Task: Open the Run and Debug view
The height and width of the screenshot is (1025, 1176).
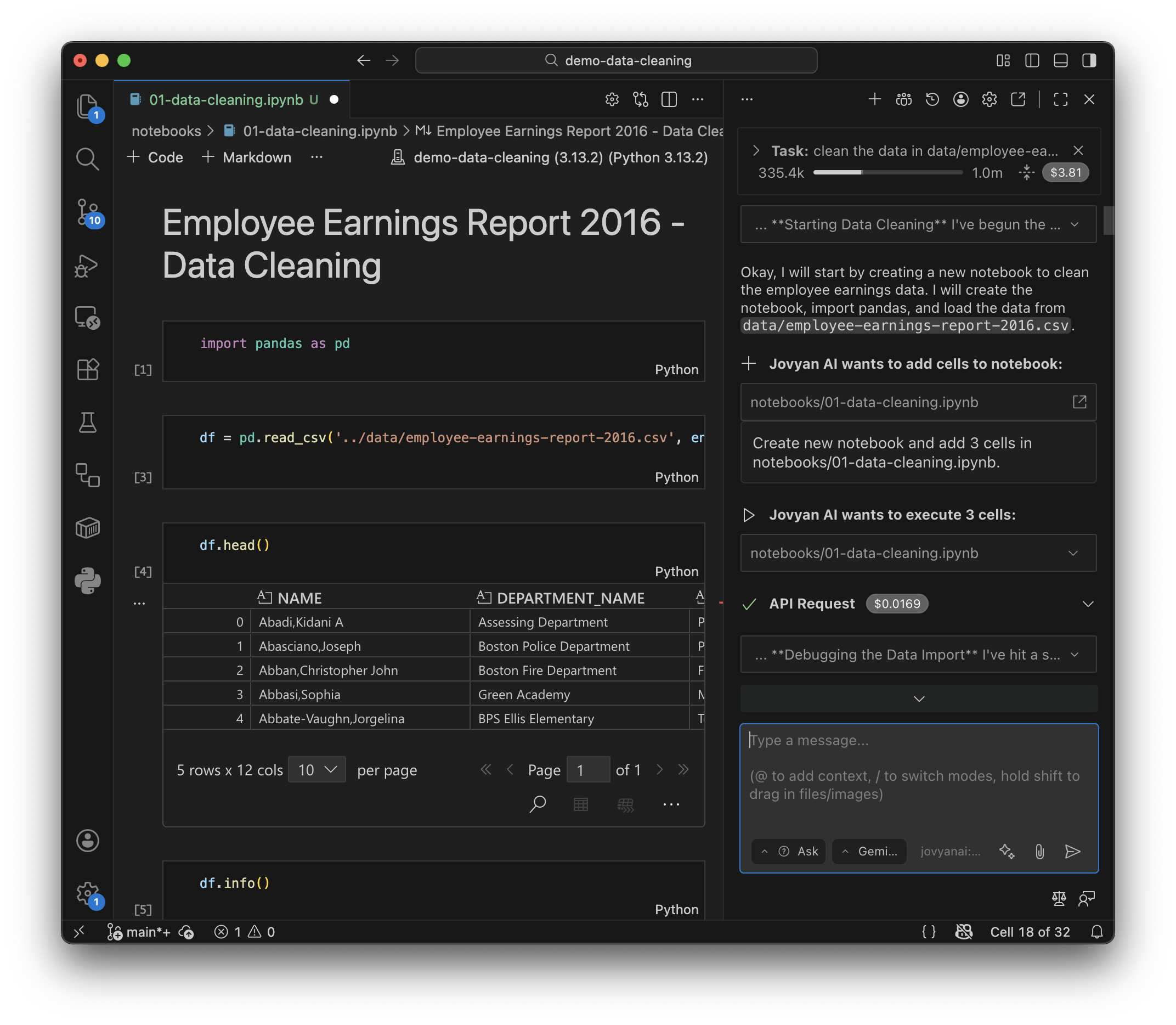Action: pos(87,266)
